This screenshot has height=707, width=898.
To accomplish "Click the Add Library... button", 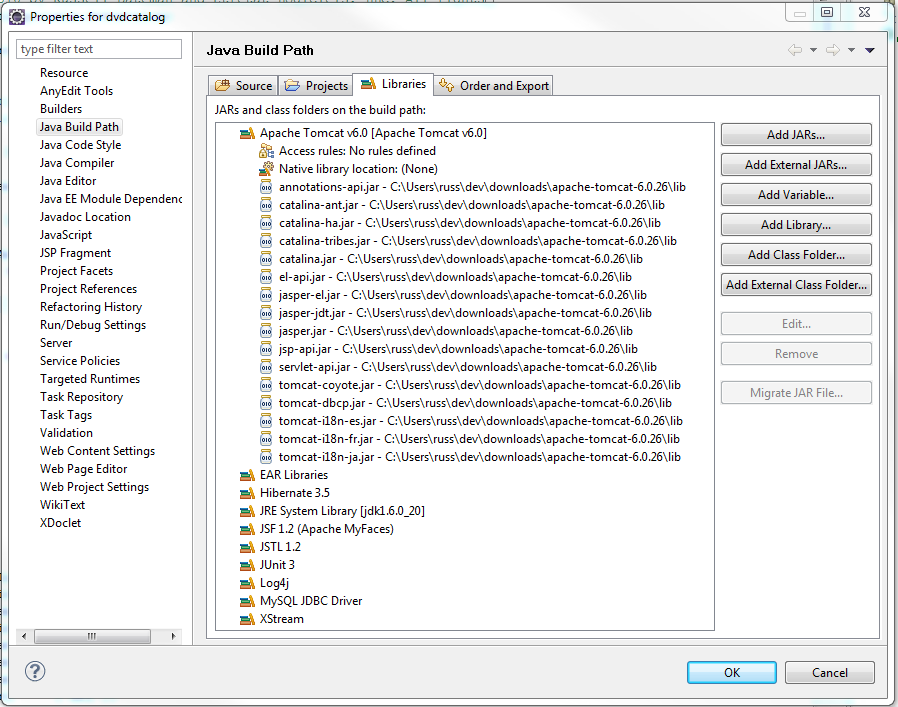I will click(796, 225).
